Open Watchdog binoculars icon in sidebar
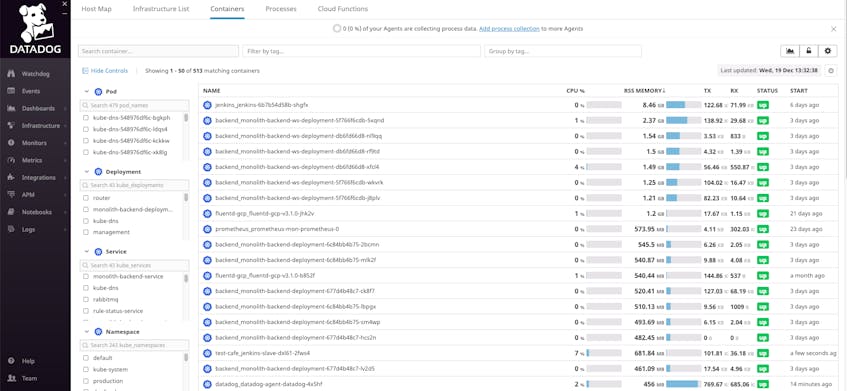 click(x=11, y=74)
